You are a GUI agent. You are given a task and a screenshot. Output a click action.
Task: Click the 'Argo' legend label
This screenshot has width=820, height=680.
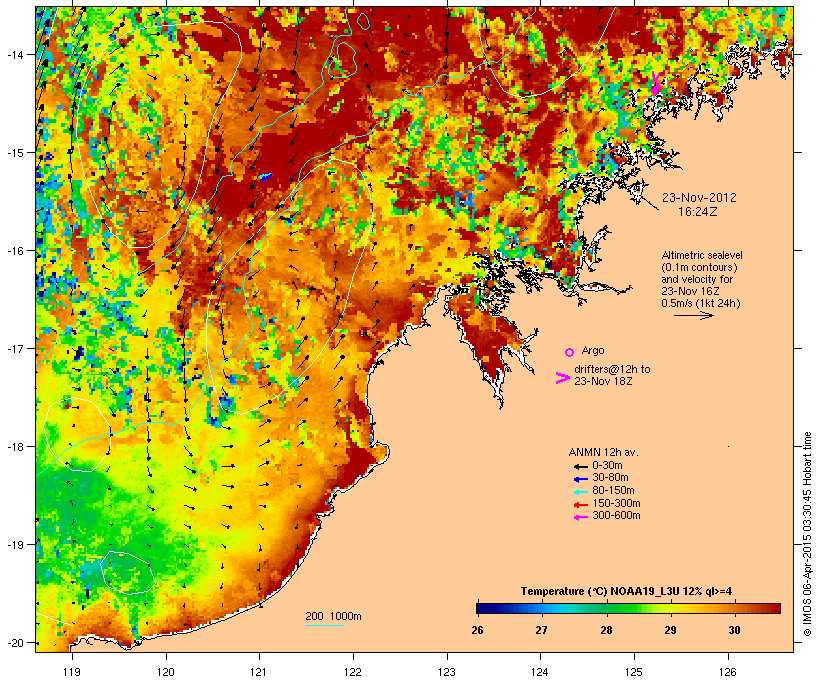(x=593, y=350)
